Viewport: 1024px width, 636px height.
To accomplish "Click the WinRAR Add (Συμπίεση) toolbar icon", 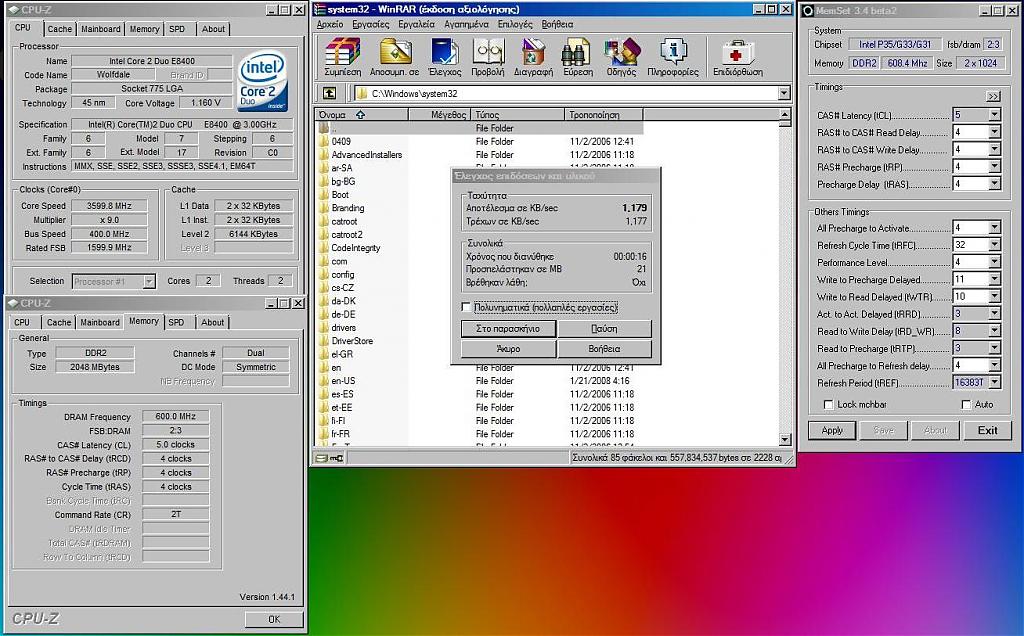I will pos(343,51).
